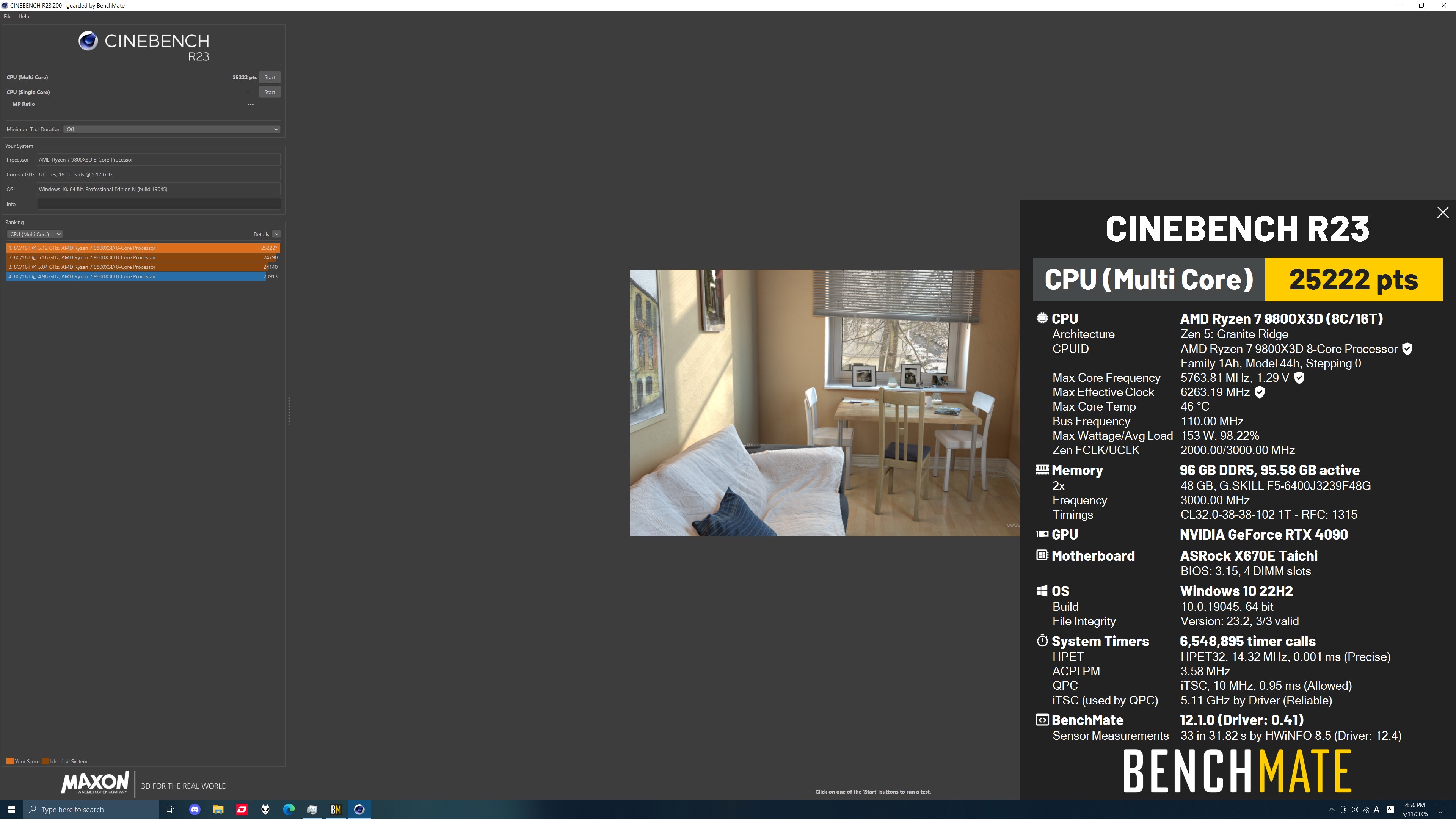
Task: Click the BenchMate code icon in overlay
Action: (x=1042, y=720)
